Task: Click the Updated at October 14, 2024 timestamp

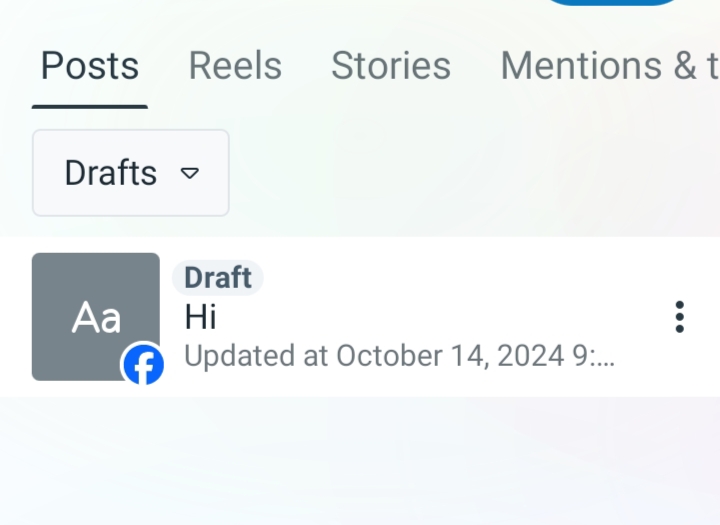Action: click(399, 356)
